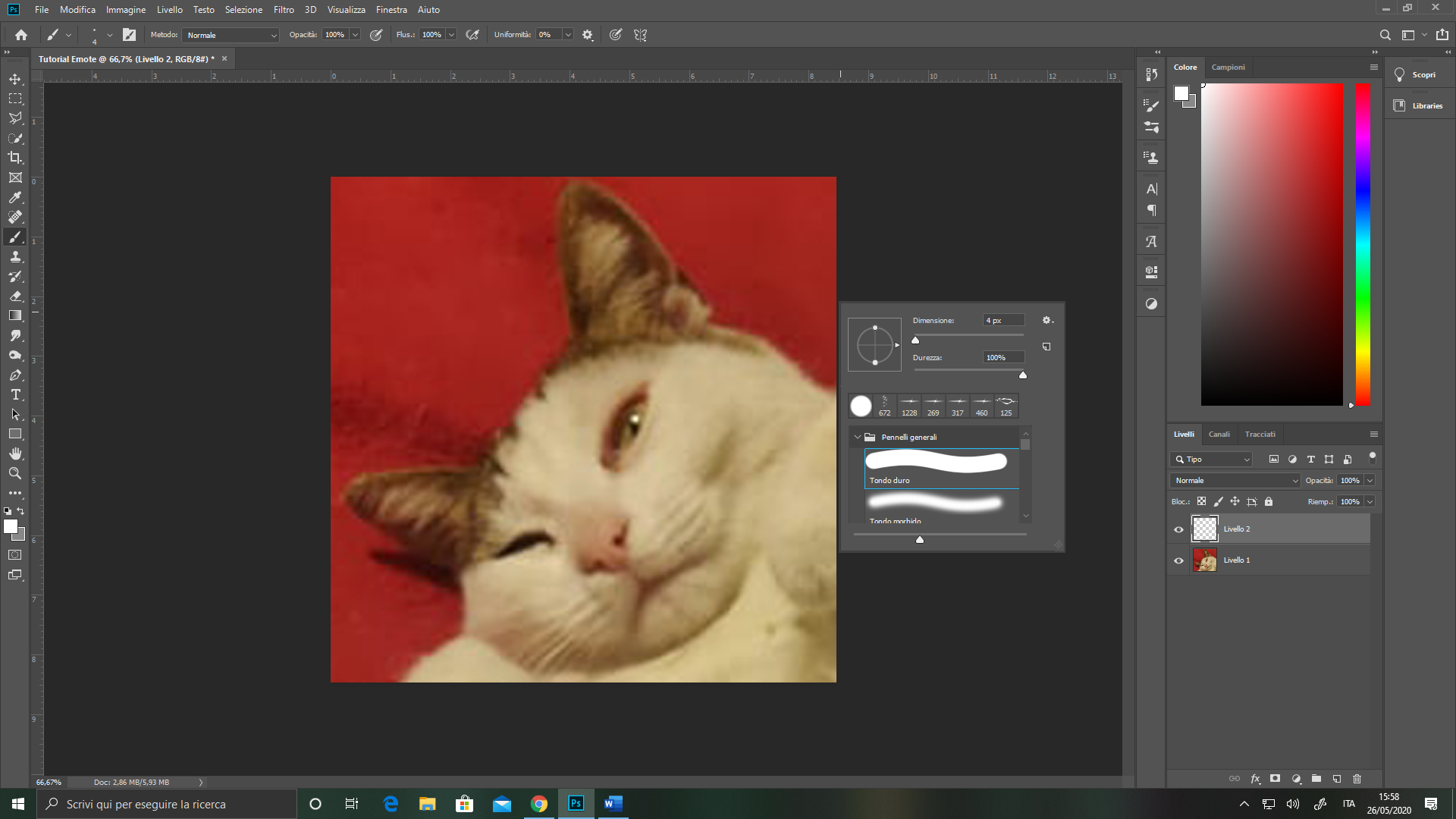1456x819 pixels.
Task: Hide the Livello 1 layer
Action: (1178, 560)
